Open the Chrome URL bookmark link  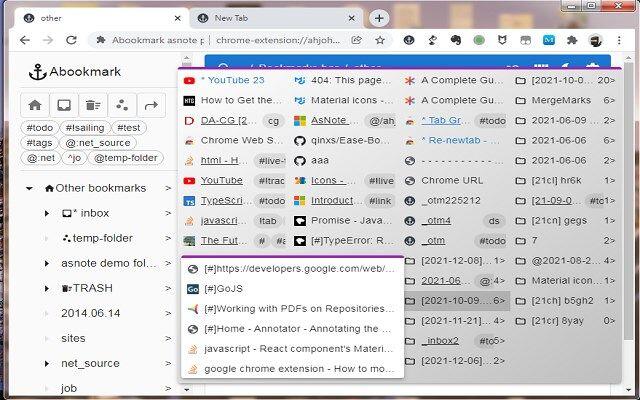450,180
